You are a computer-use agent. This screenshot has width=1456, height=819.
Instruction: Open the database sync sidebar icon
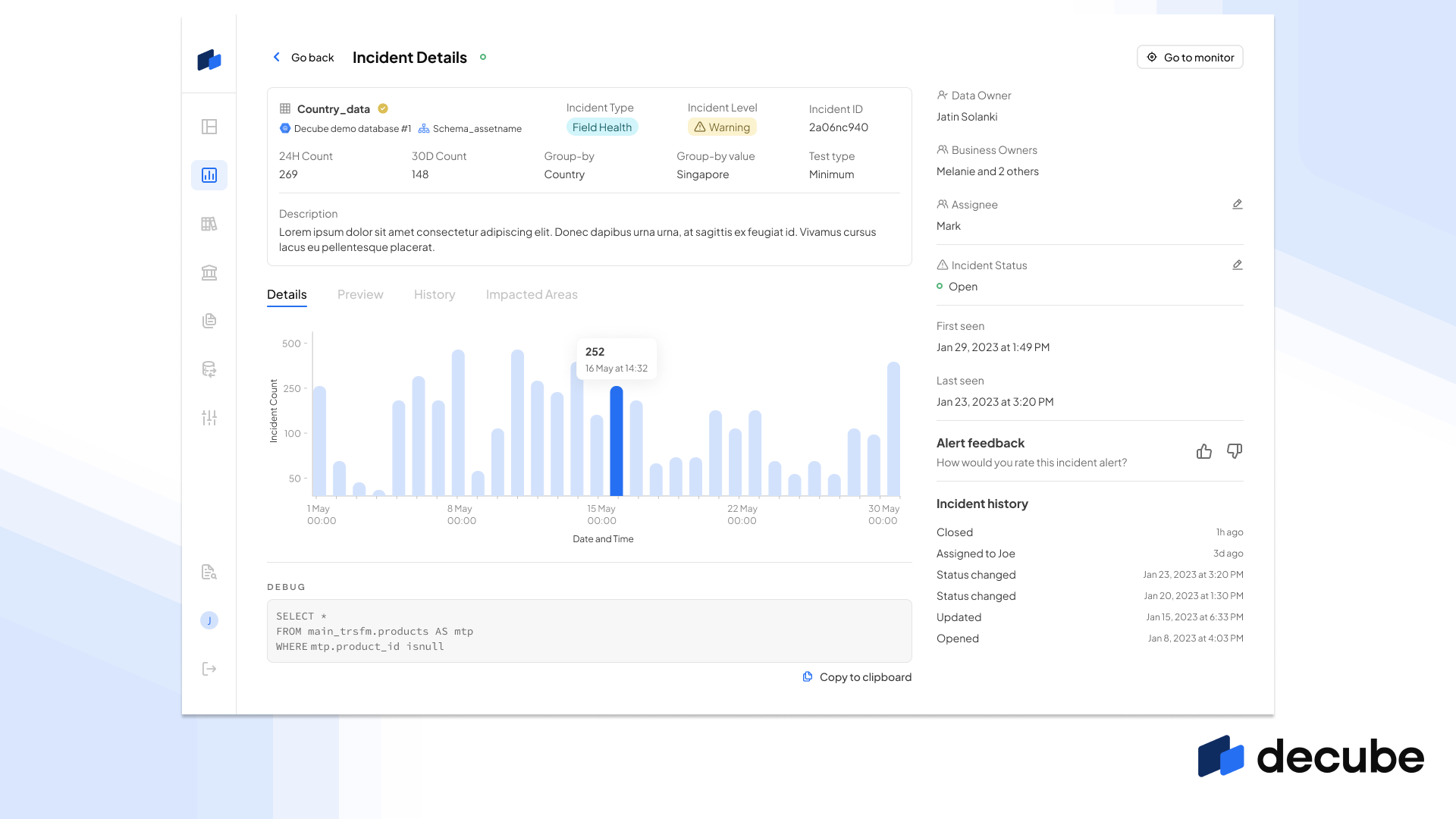[x=209, y=369]
